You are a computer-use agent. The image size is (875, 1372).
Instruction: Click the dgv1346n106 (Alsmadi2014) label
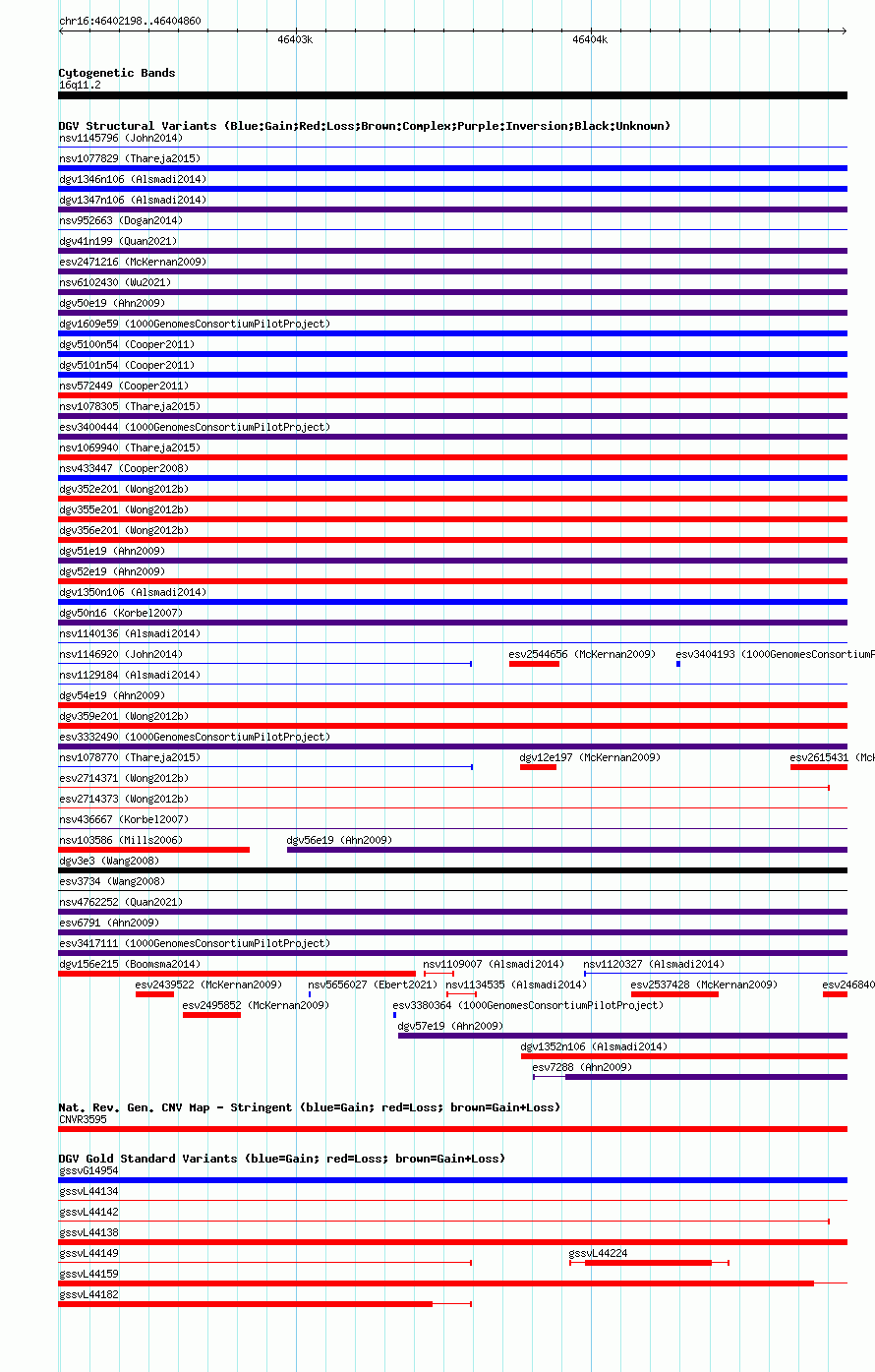(x=133, y=179)
